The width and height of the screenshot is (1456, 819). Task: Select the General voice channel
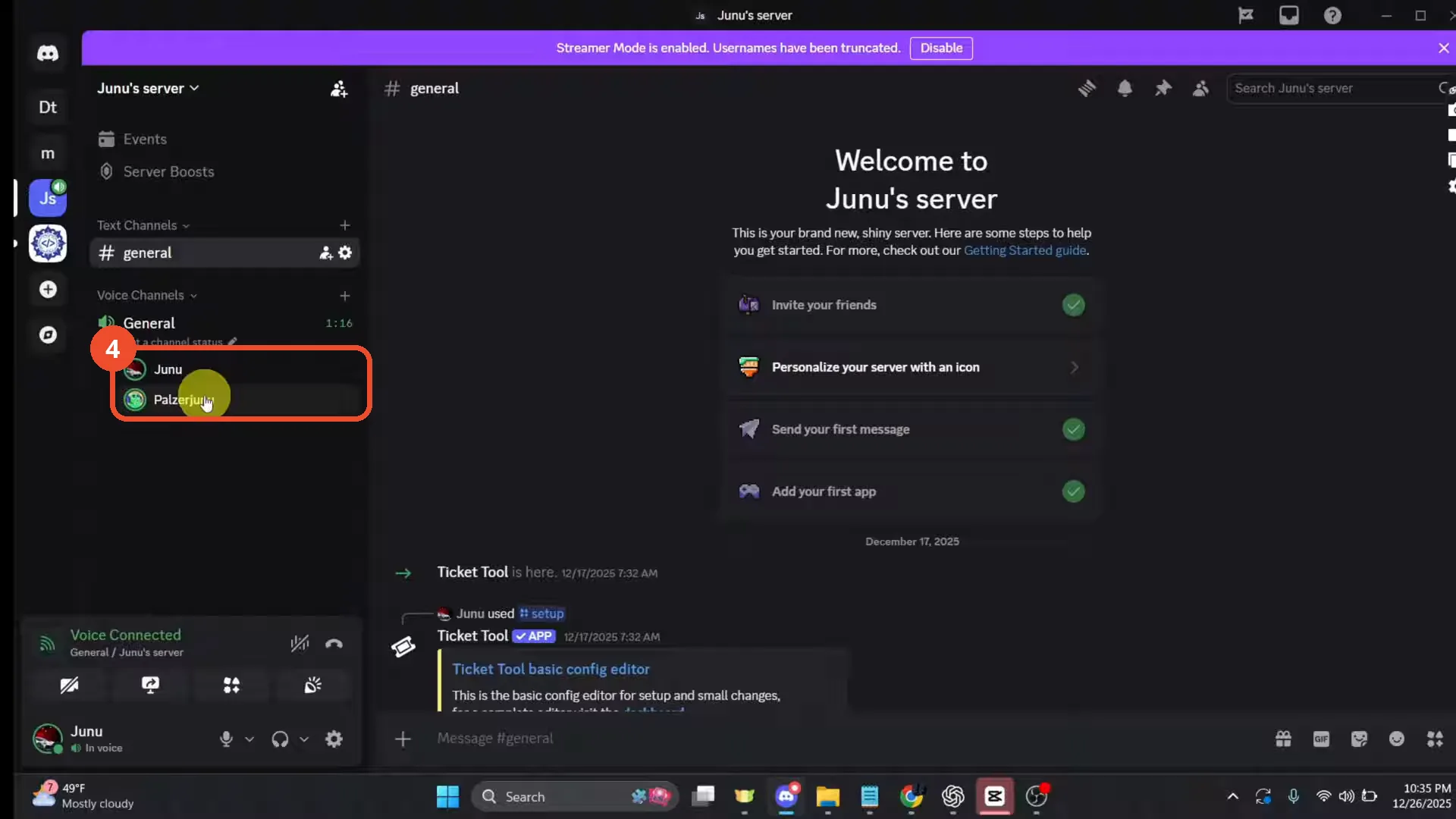click(224, 323)
